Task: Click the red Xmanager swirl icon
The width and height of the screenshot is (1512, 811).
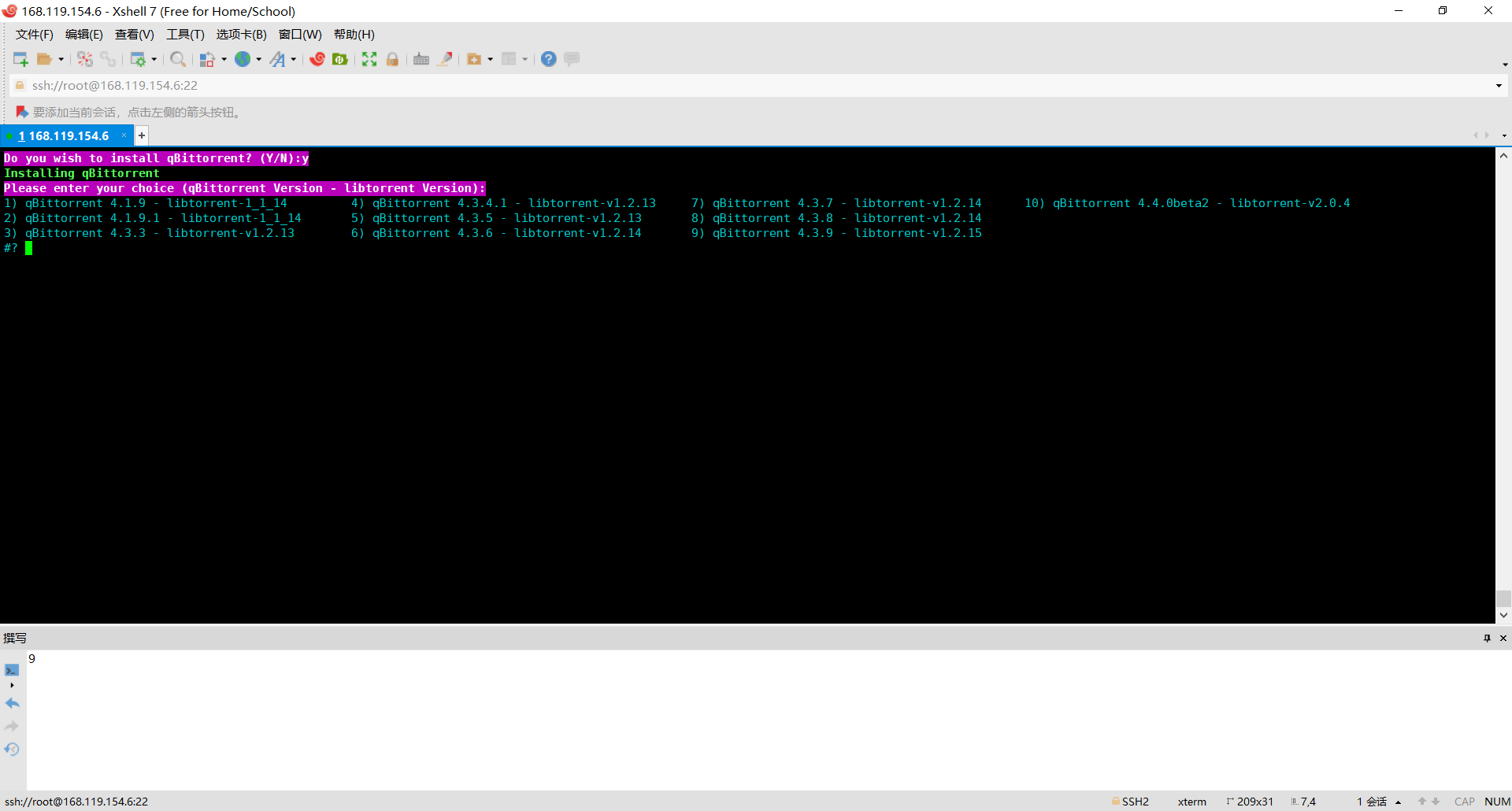Action: (x=317, y=59)
